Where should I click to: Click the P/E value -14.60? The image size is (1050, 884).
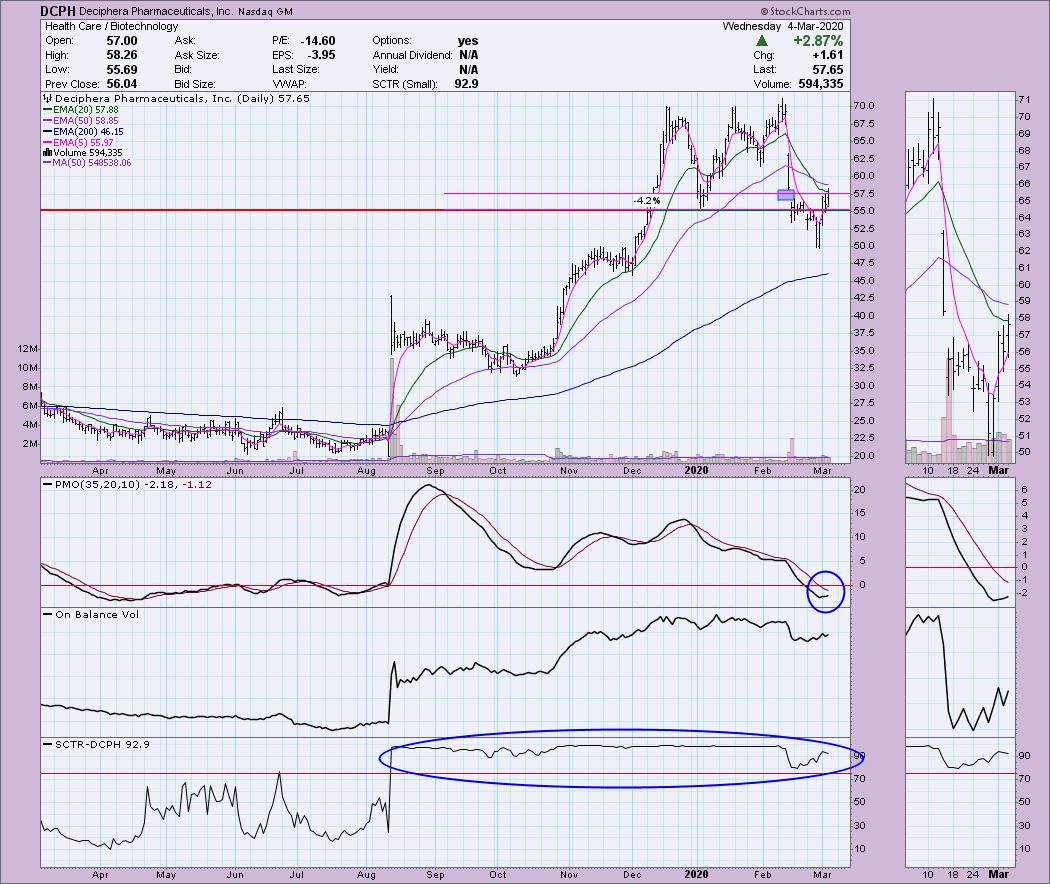318,41
